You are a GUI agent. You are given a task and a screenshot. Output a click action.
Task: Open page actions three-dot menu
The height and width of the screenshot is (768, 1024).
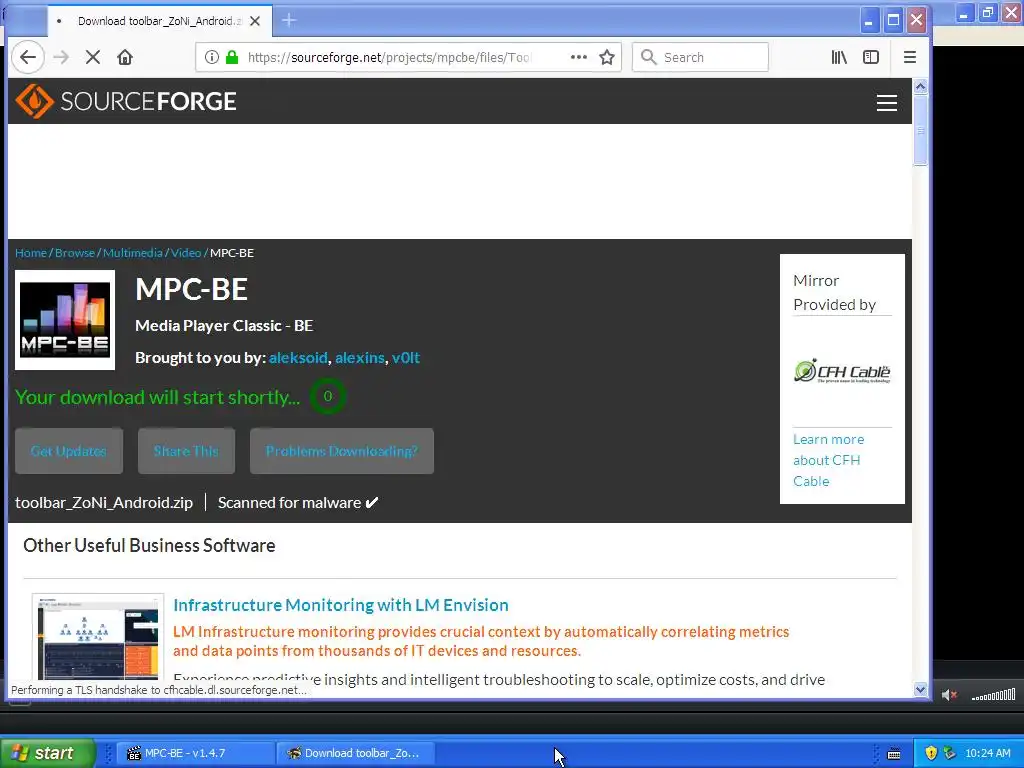[x=579, y=57]
